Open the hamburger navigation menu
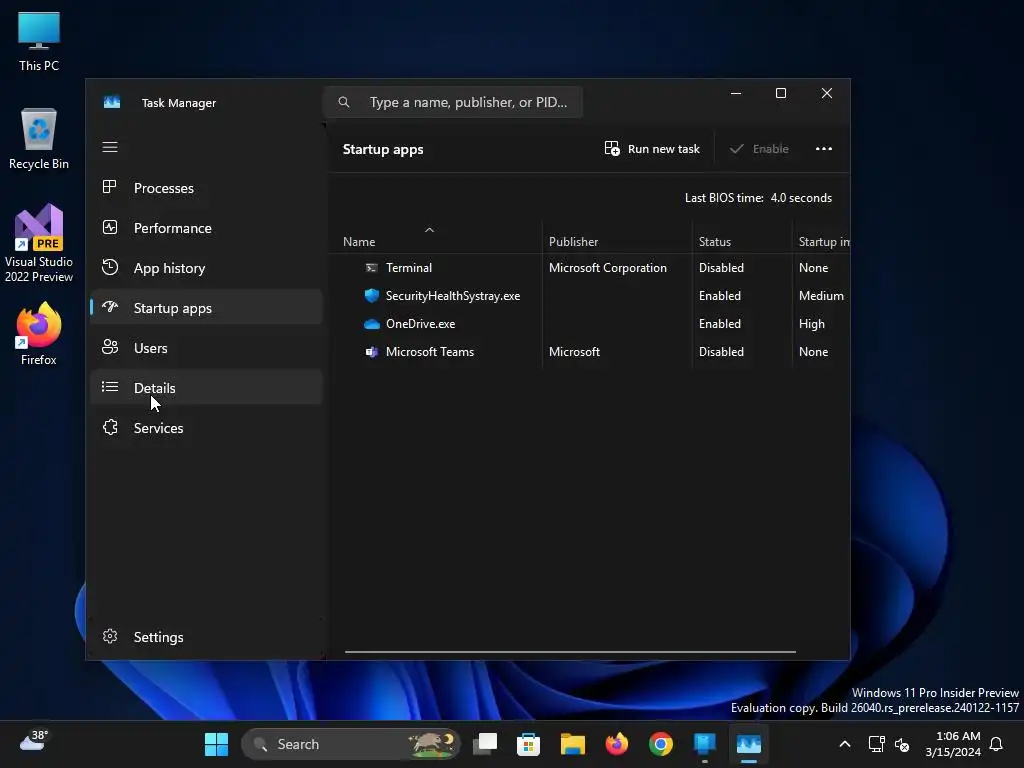 [110, 147]
